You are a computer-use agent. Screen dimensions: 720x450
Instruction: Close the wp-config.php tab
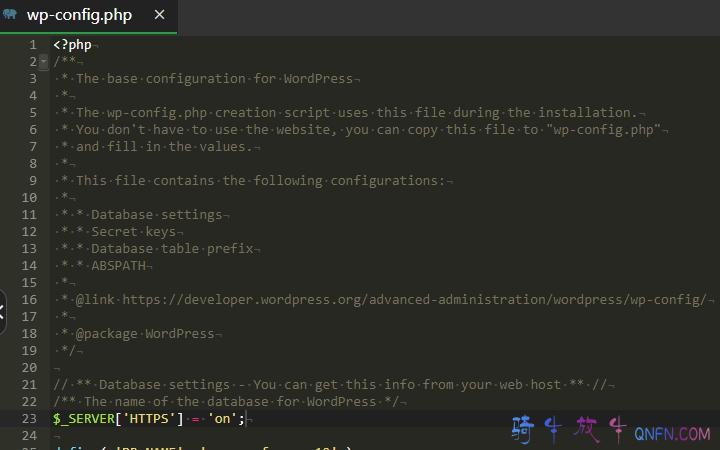tap(159, 15)
